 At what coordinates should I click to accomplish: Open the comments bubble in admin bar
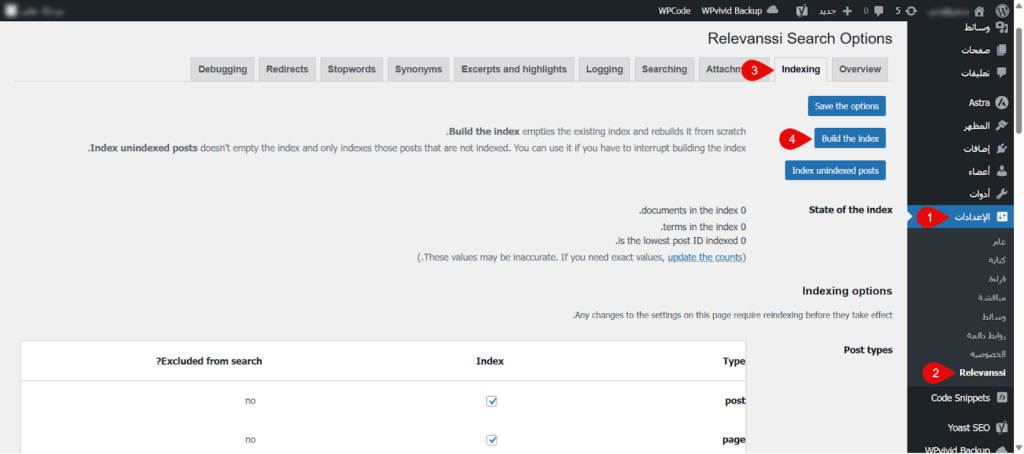(878, 10)
